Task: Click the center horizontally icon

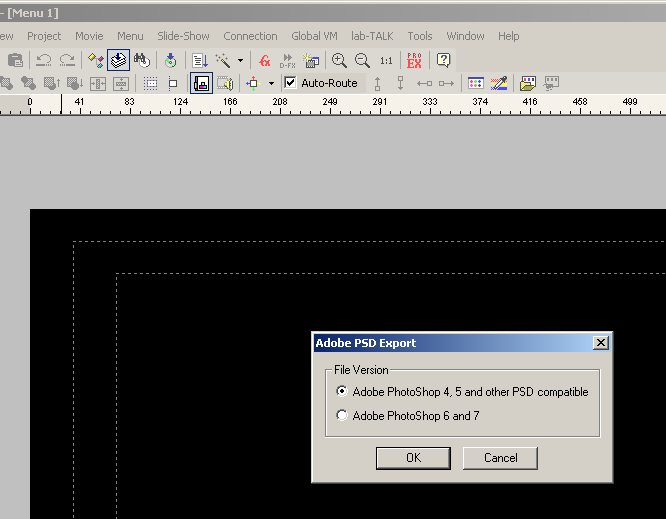Action: (x=98, y=83)
